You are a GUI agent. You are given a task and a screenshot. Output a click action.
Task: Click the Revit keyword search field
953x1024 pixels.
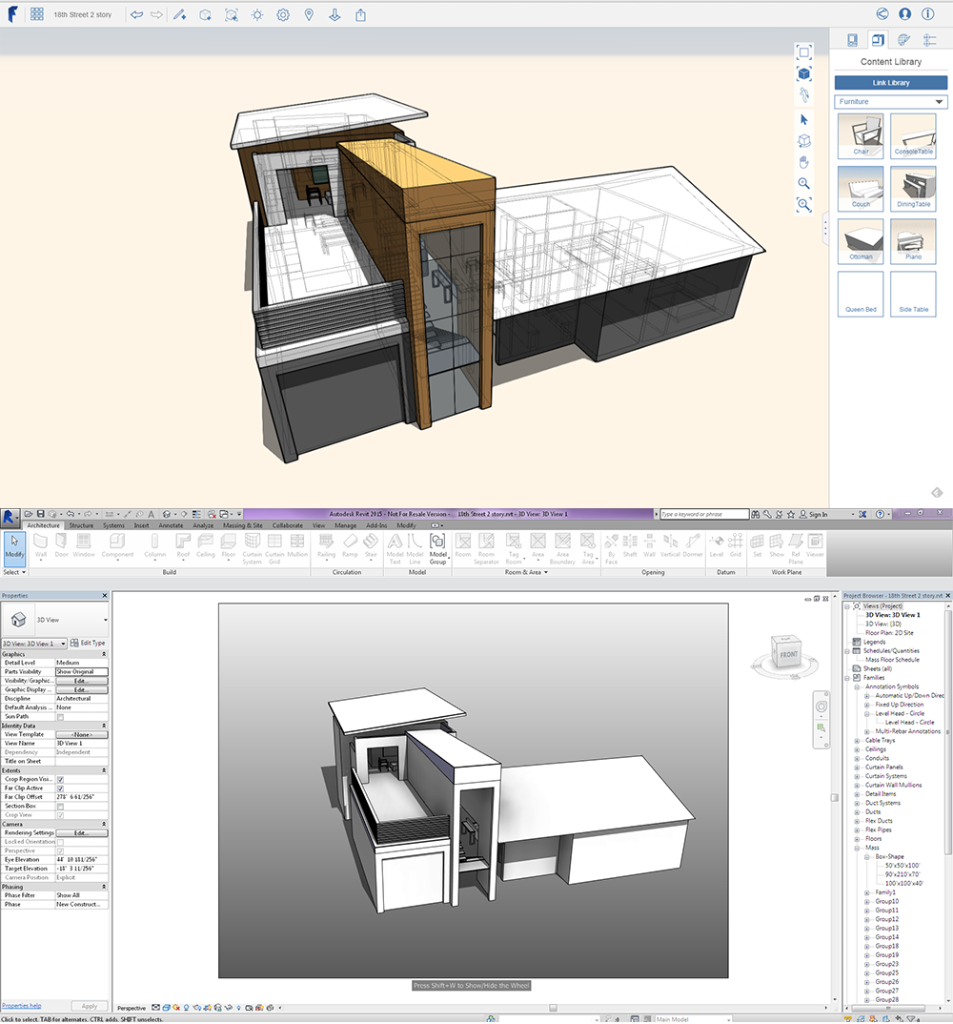[x=703, y=515]
